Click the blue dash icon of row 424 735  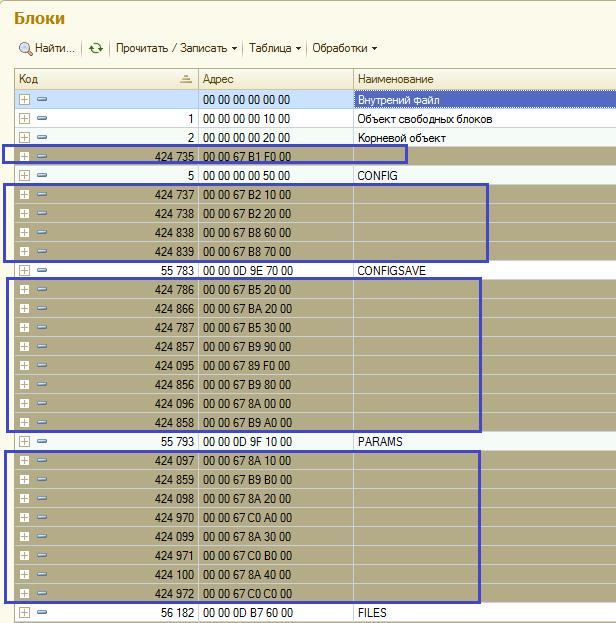42,157
